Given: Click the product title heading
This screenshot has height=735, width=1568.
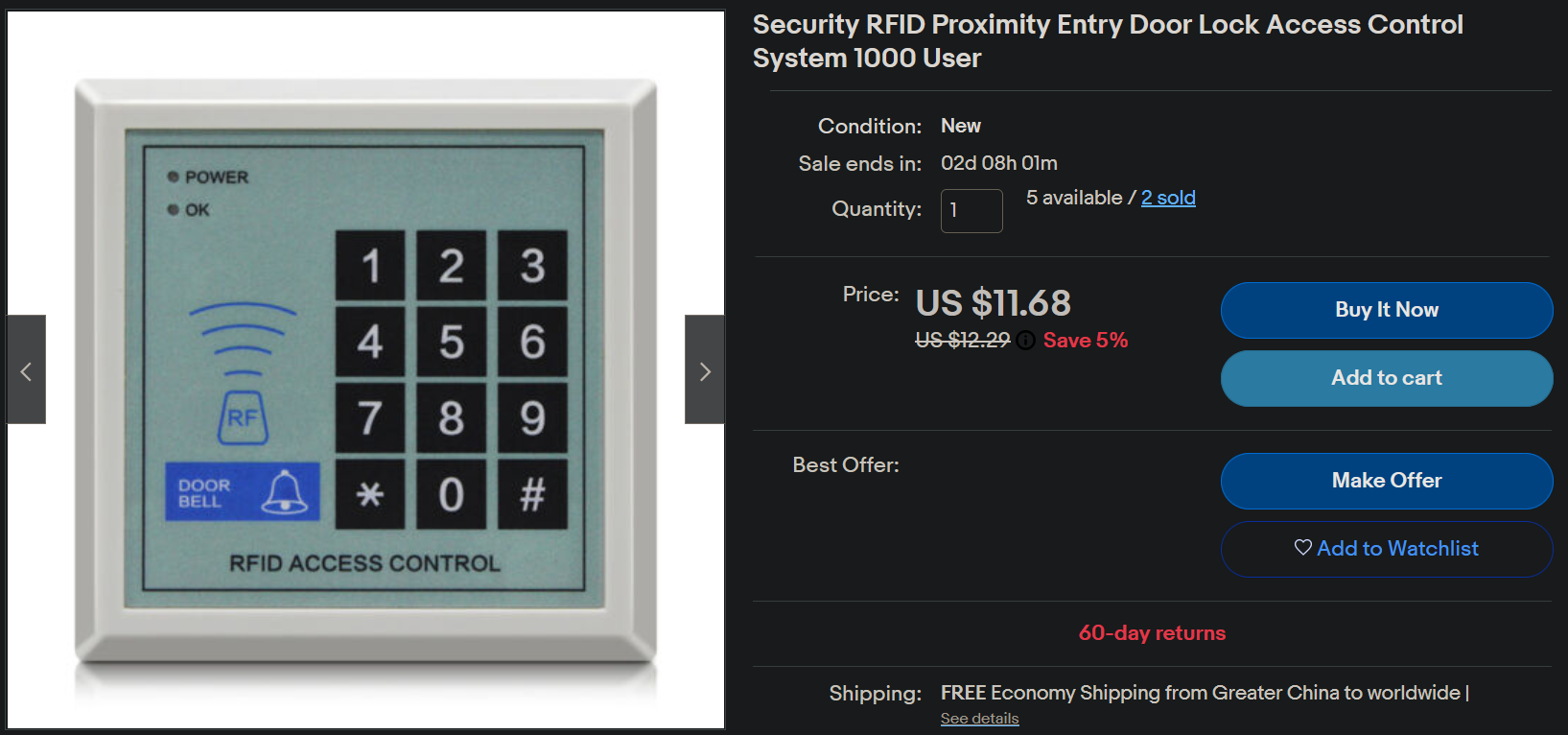Looking at the screenshot, I should [x=1107, y=41].
